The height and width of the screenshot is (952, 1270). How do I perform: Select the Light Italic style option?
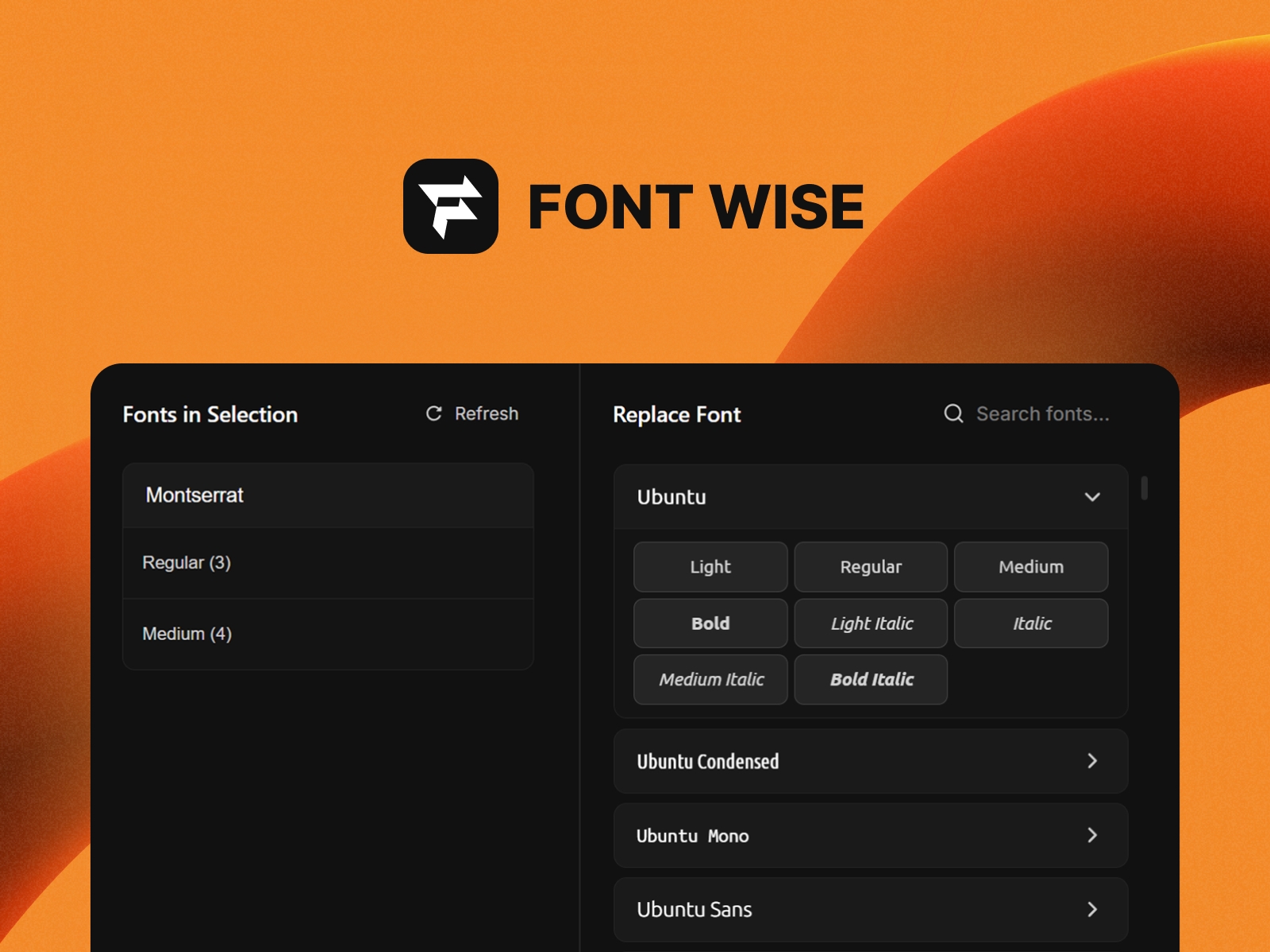coord(870,623)
